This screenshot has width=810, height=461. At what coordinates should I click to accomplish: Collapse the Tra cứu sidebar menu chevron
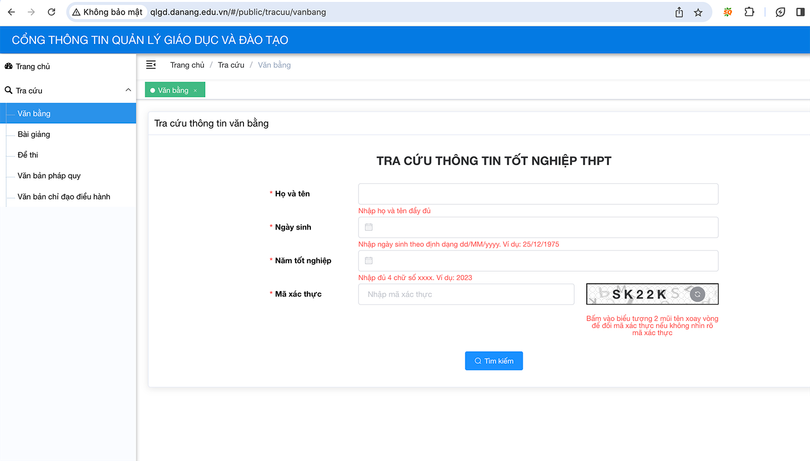(128, 90)
